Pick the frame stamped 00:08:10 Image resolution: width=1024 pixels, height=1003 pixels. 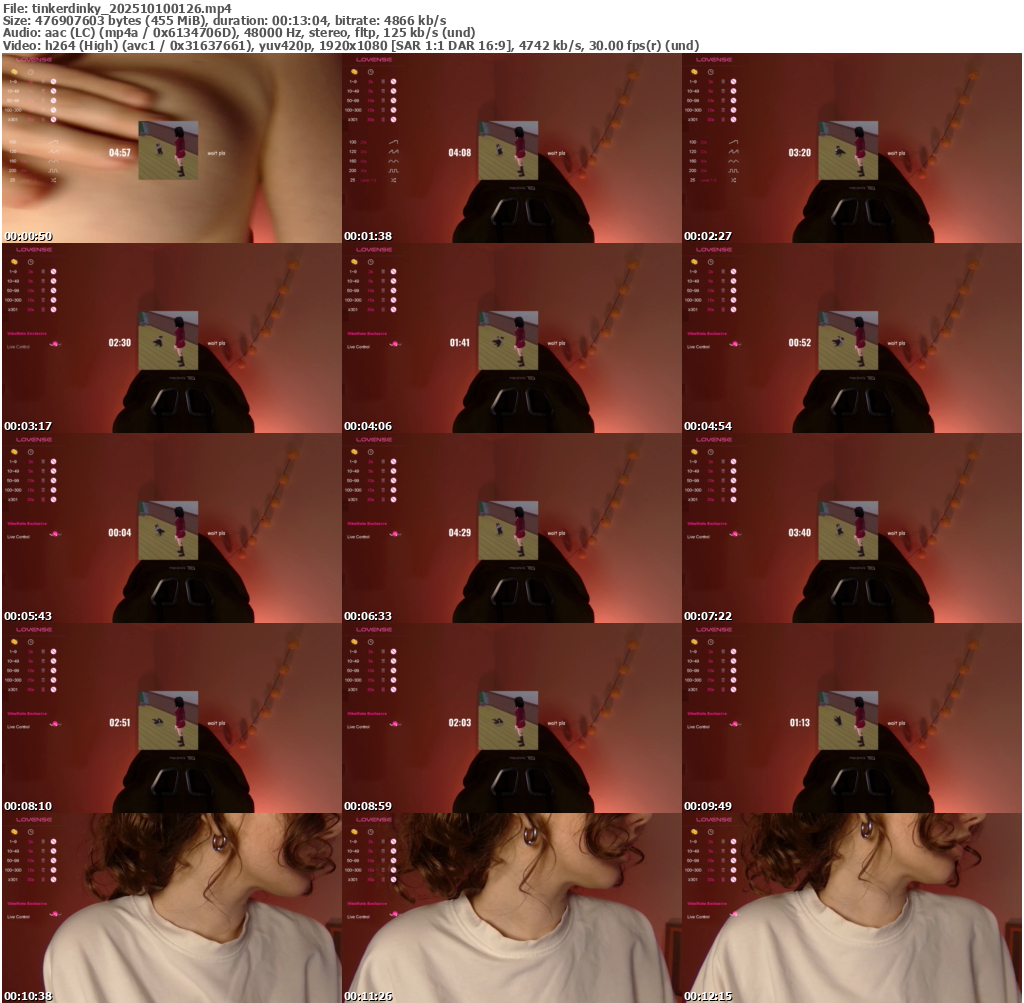pyautogui.click(x=172, y=718)
